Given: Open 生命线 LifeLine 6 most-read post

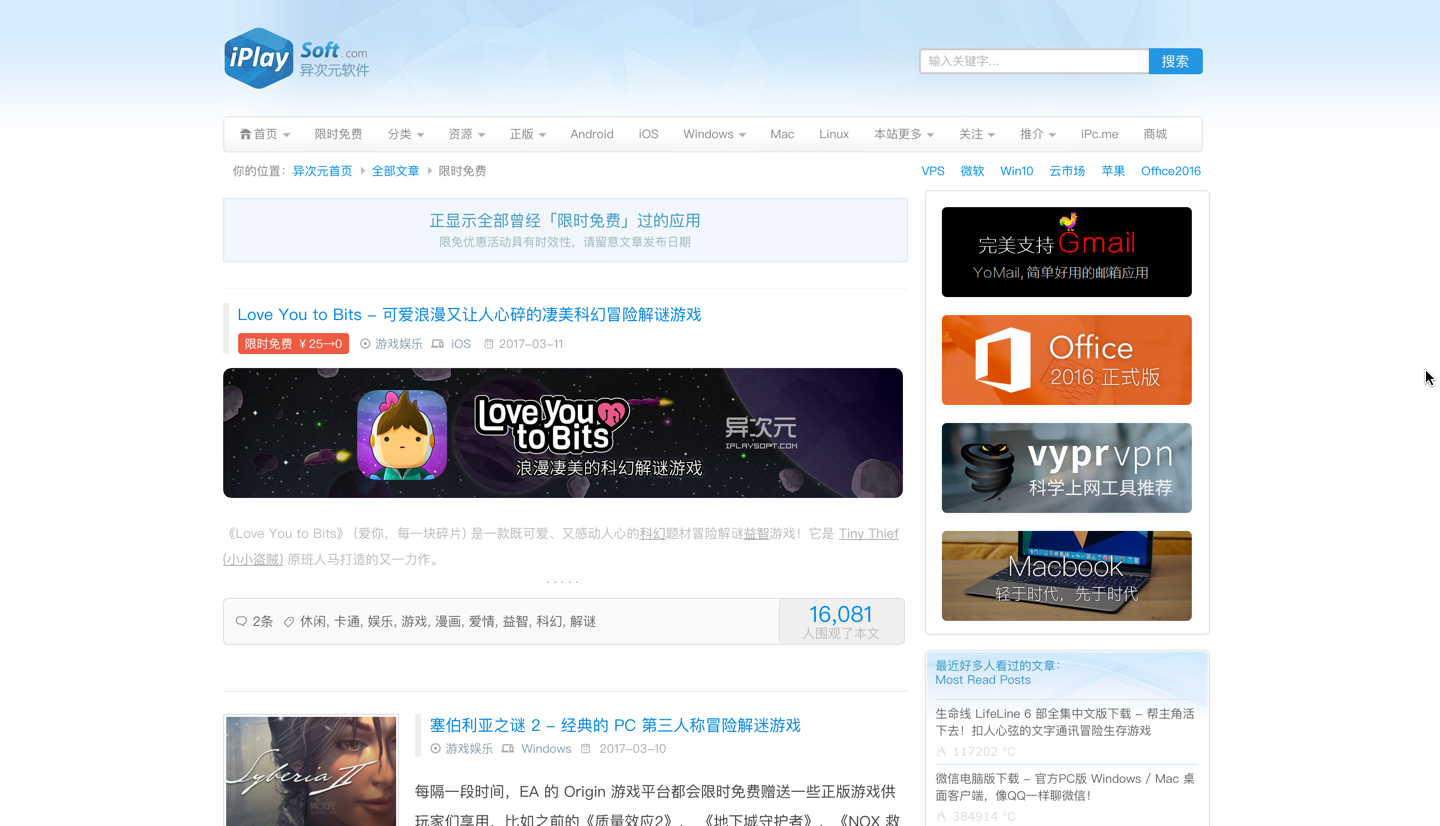Looking at the screenshot, I should 1065,722.
